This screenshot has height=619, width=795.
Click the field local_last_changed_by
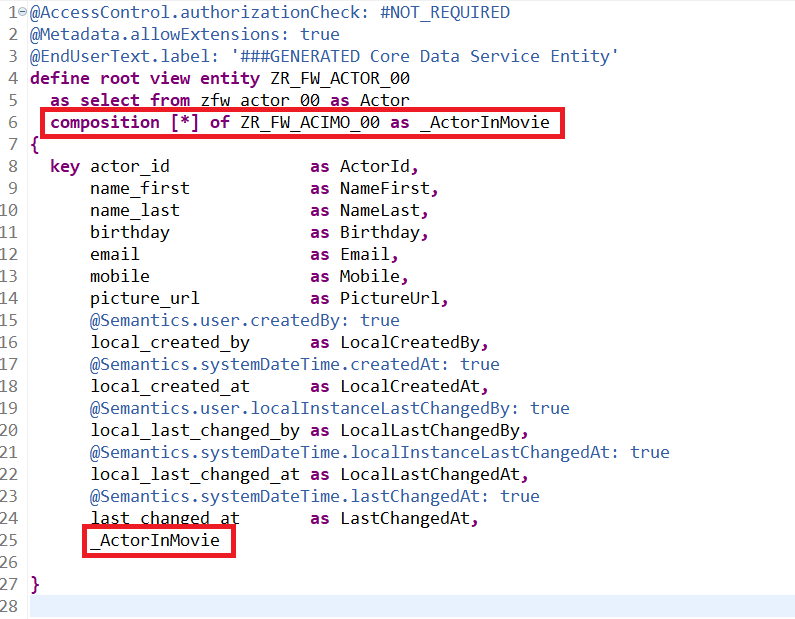195,430
